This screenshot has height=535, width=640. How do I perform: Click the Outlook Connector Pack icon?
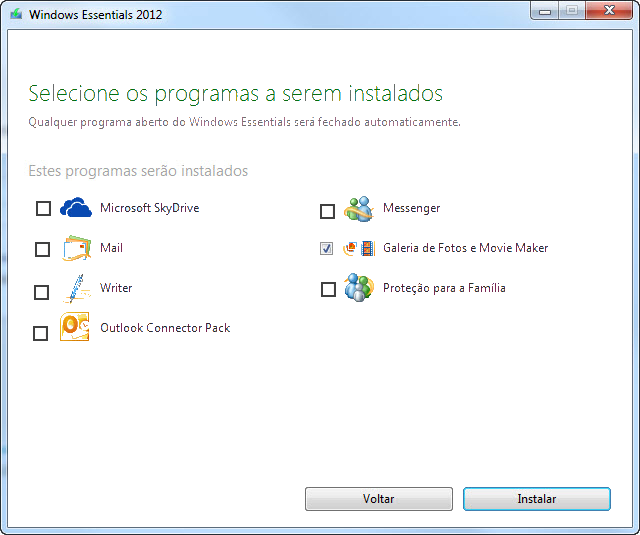coord(75,327)
